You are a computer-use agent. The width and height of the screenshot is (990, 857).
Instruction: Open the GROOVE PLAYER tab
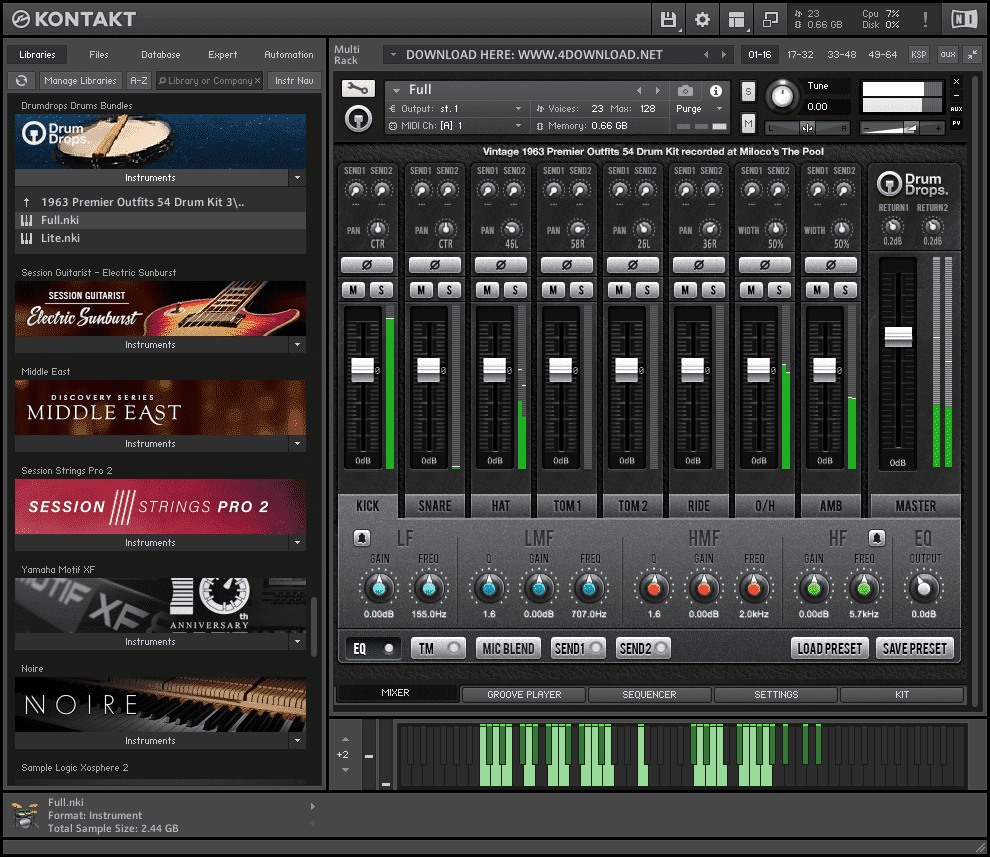(524, 695)
